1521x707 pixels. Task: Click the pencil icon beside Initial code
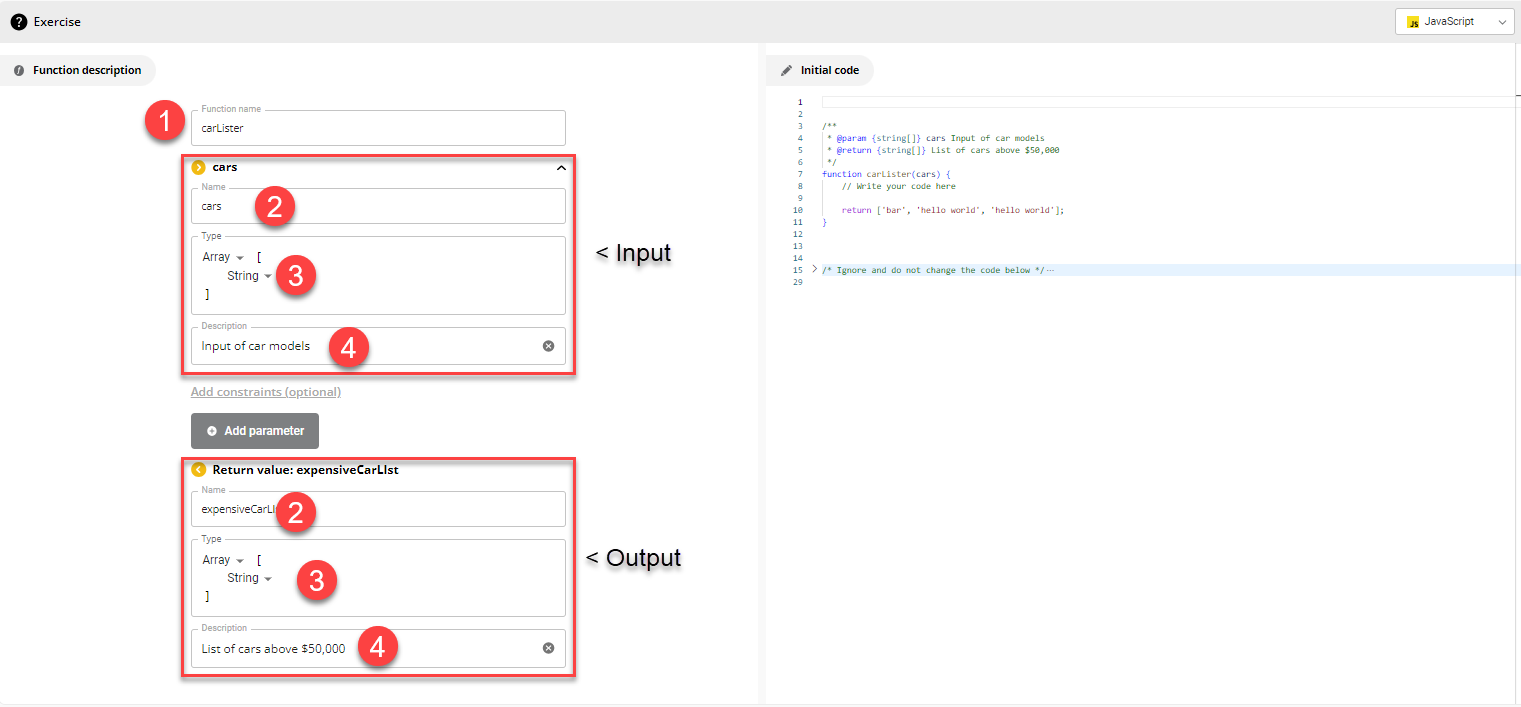(x=786, y=71)
